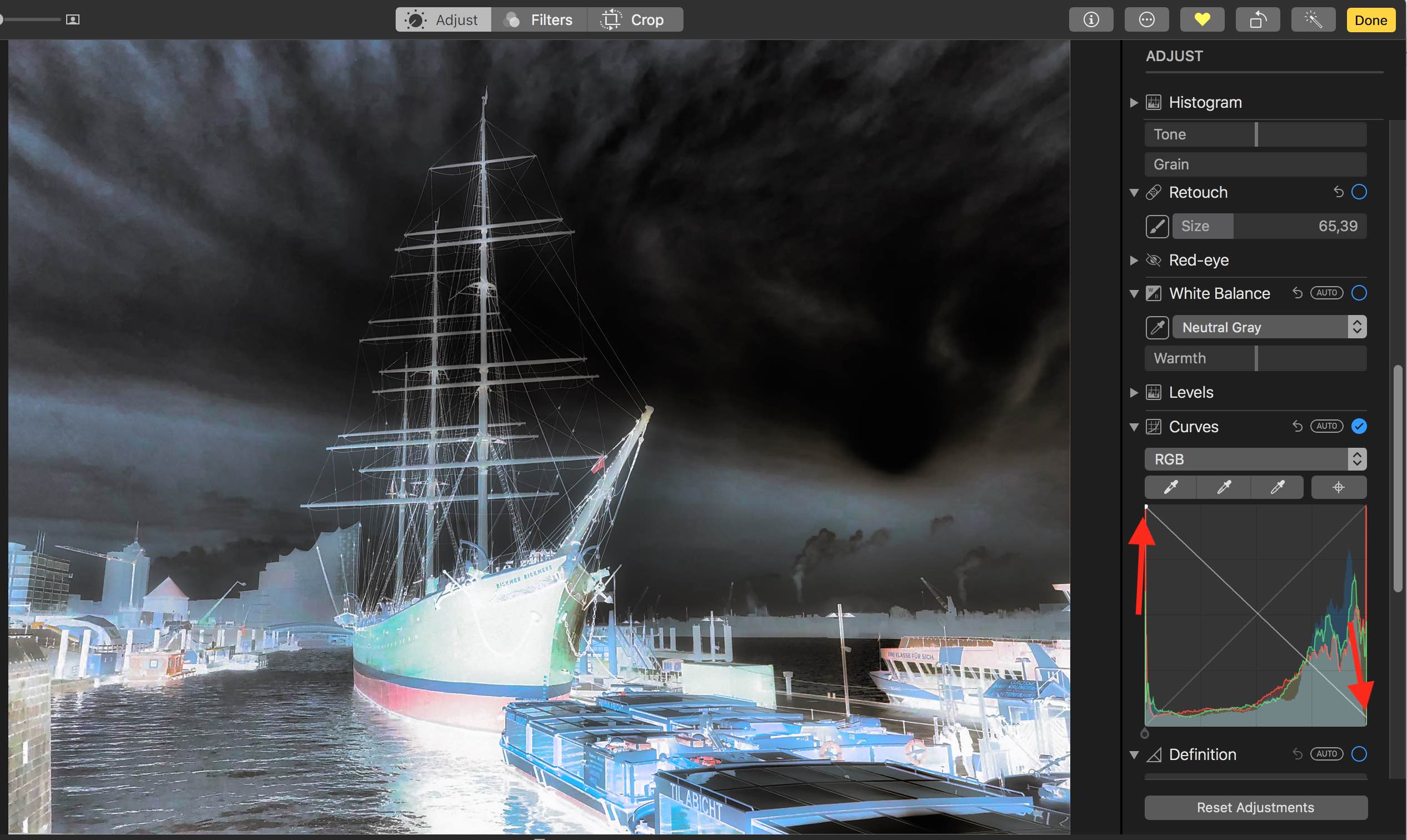Click the Rotate icon in toolbar

click(1258, 20)
